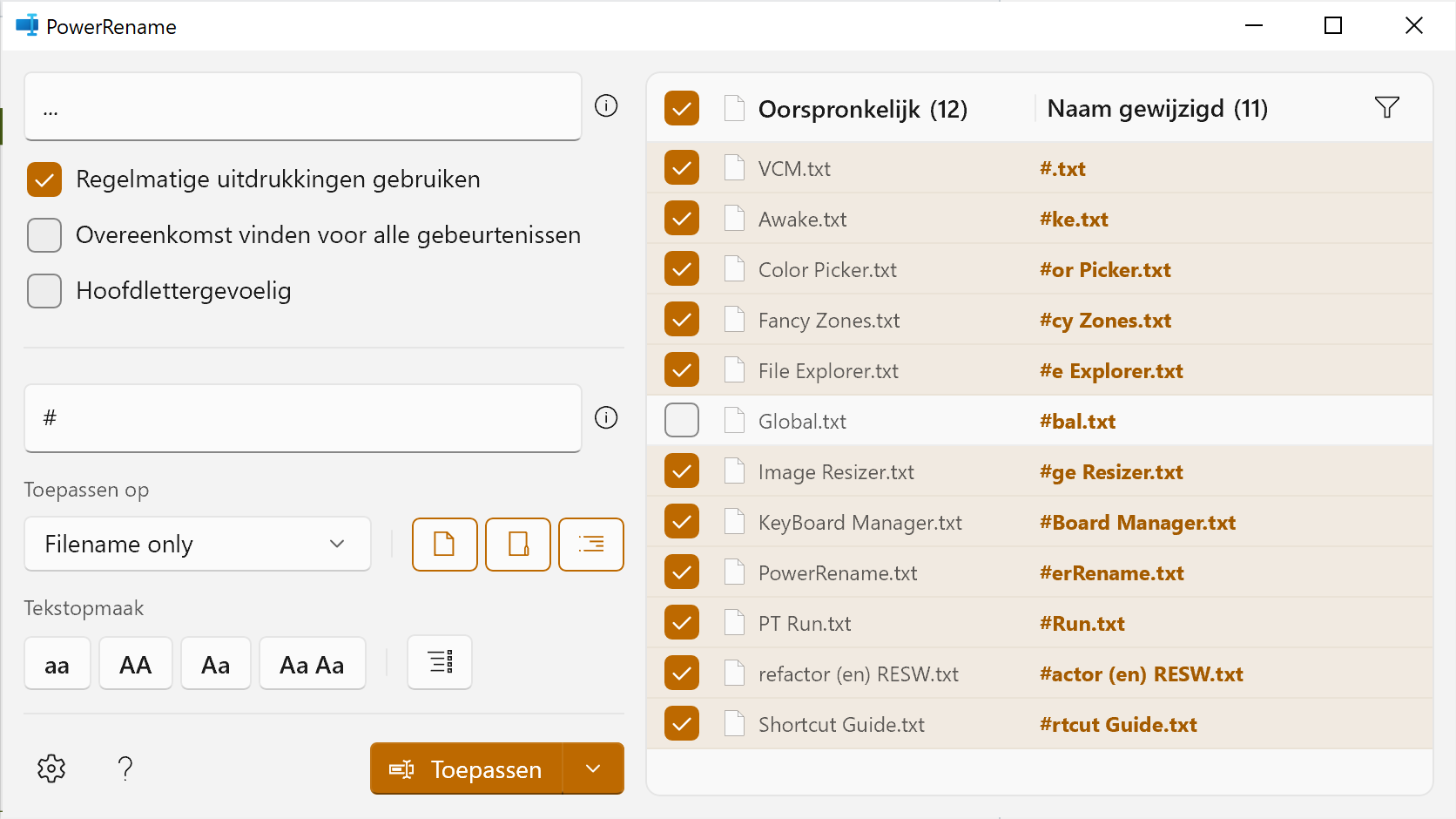Open the "Filename only" dropdown
The image size is (1456, 819).
point(197,544)
